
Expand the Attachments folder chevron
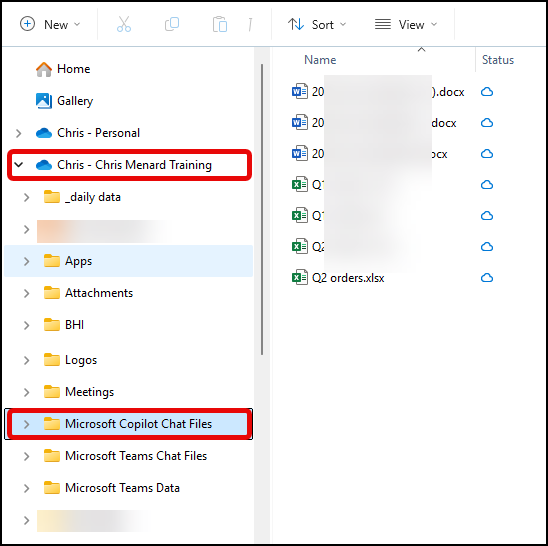coord(27,294)
